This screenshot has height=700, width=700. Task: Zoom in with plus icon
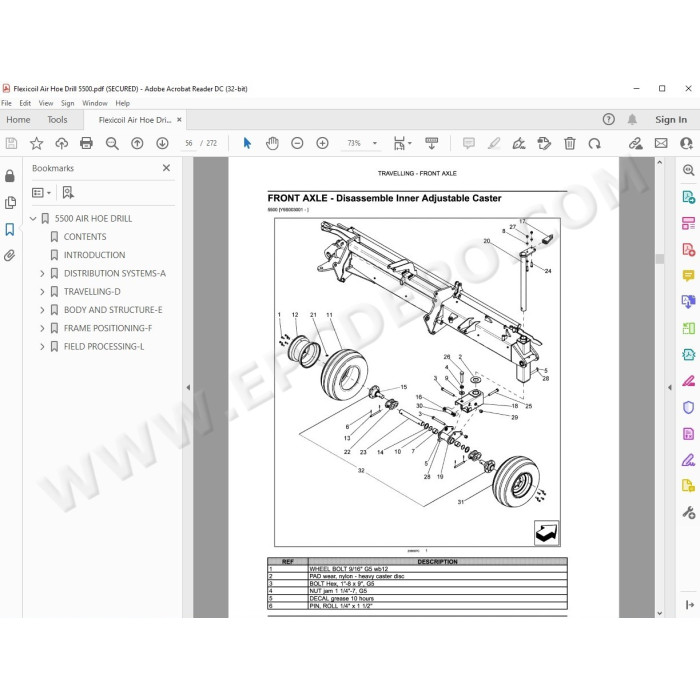(x=322, y=143)
